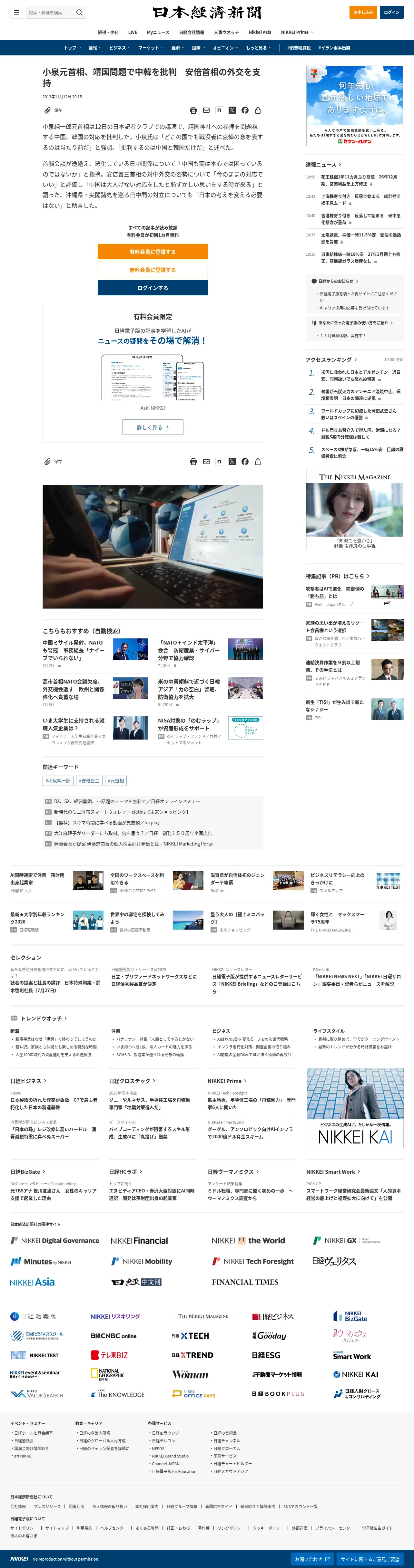Open the National Geographic logo
414x1568 pixels.
click(107, 1374)
